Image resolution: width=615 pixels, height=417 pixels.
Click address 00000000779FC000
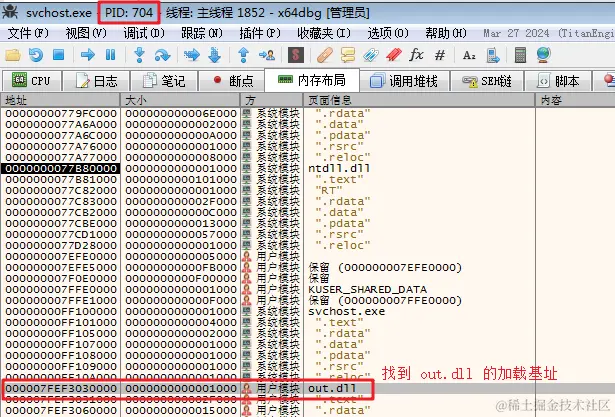tap(61, 113)
